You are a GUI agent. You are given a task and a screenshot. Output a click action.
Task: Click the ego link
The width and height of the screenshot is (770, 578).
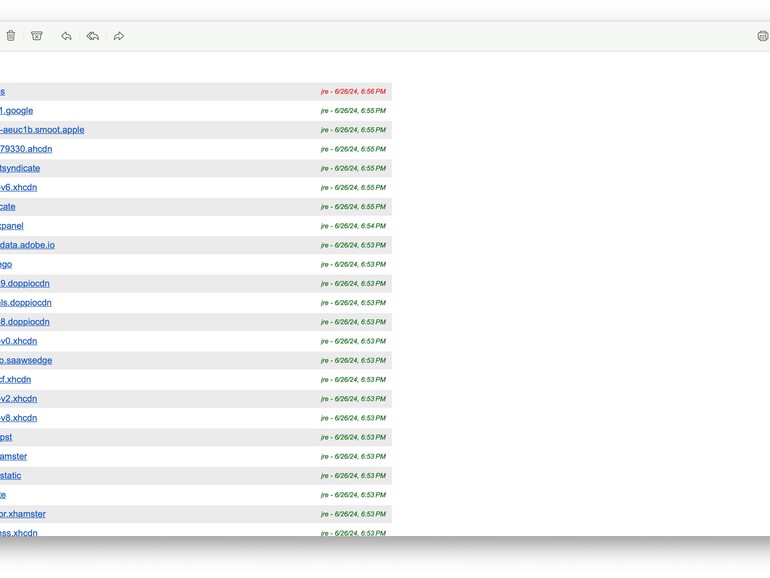coord(6,265)
